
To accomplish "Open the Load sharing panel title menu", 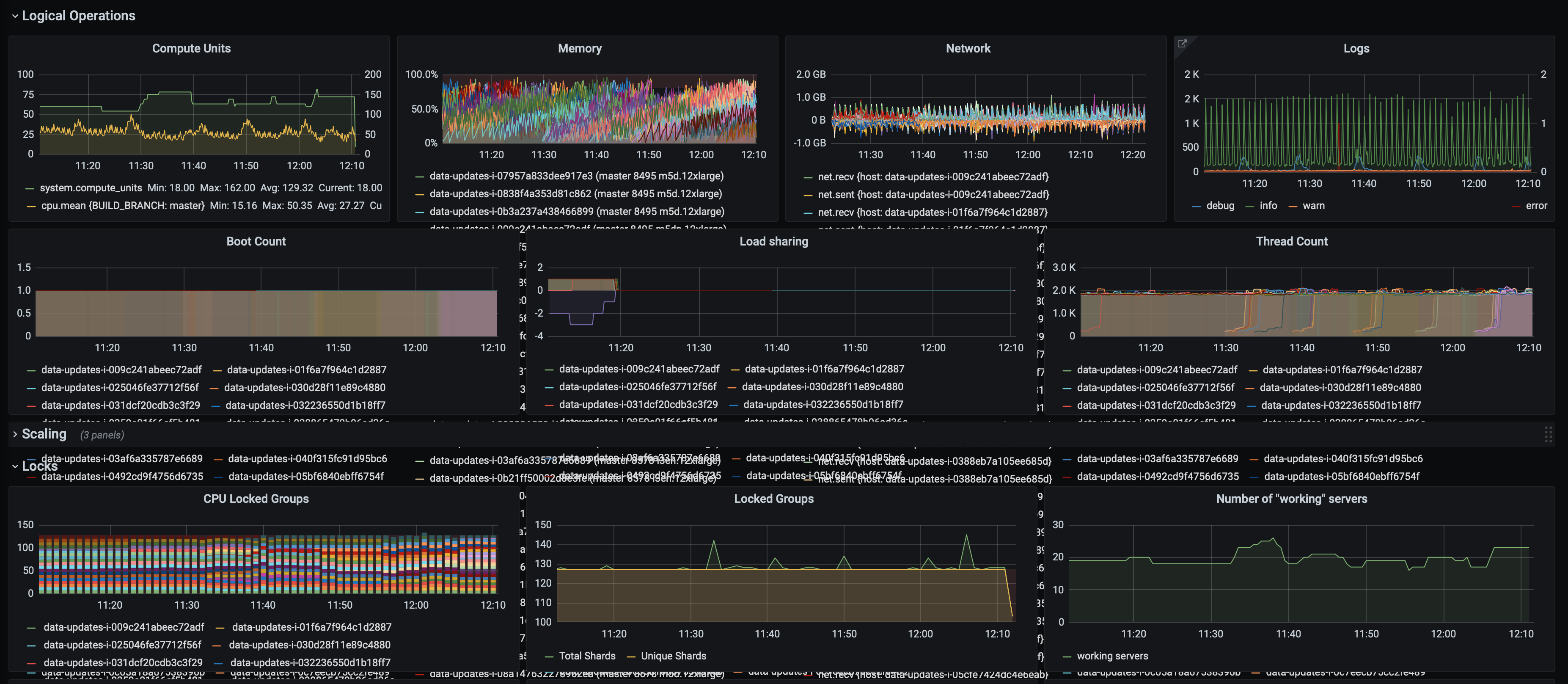I will [774, 241].
